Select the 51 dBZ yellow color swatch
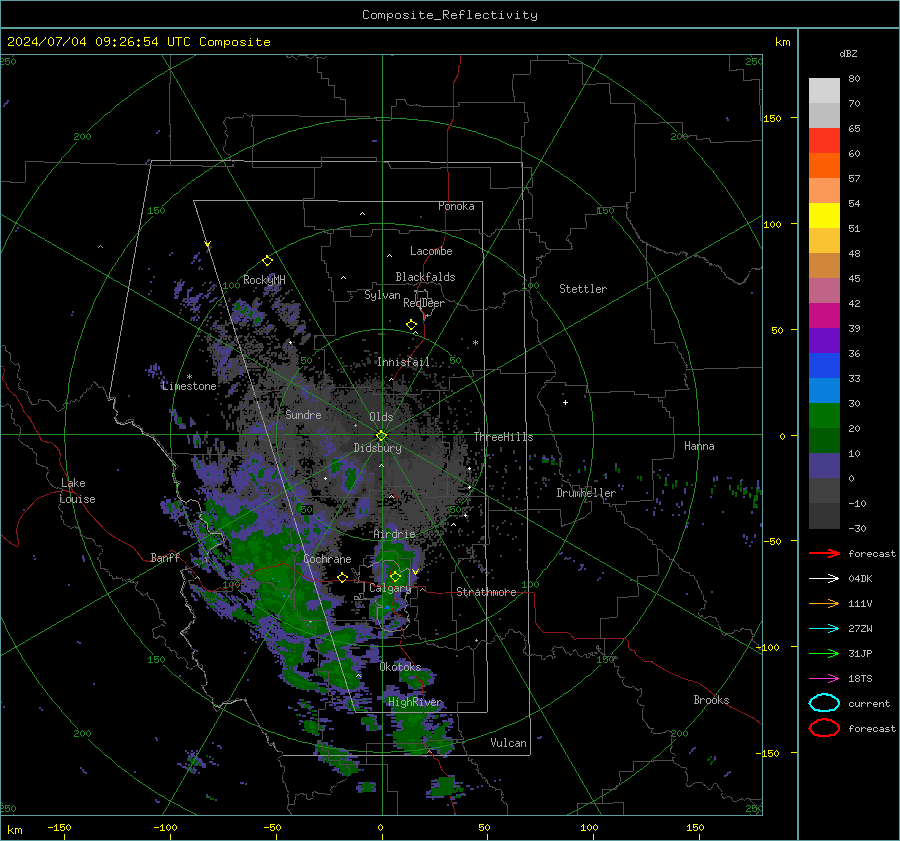This screenshot has width=900, height=841. pos(824,216)
